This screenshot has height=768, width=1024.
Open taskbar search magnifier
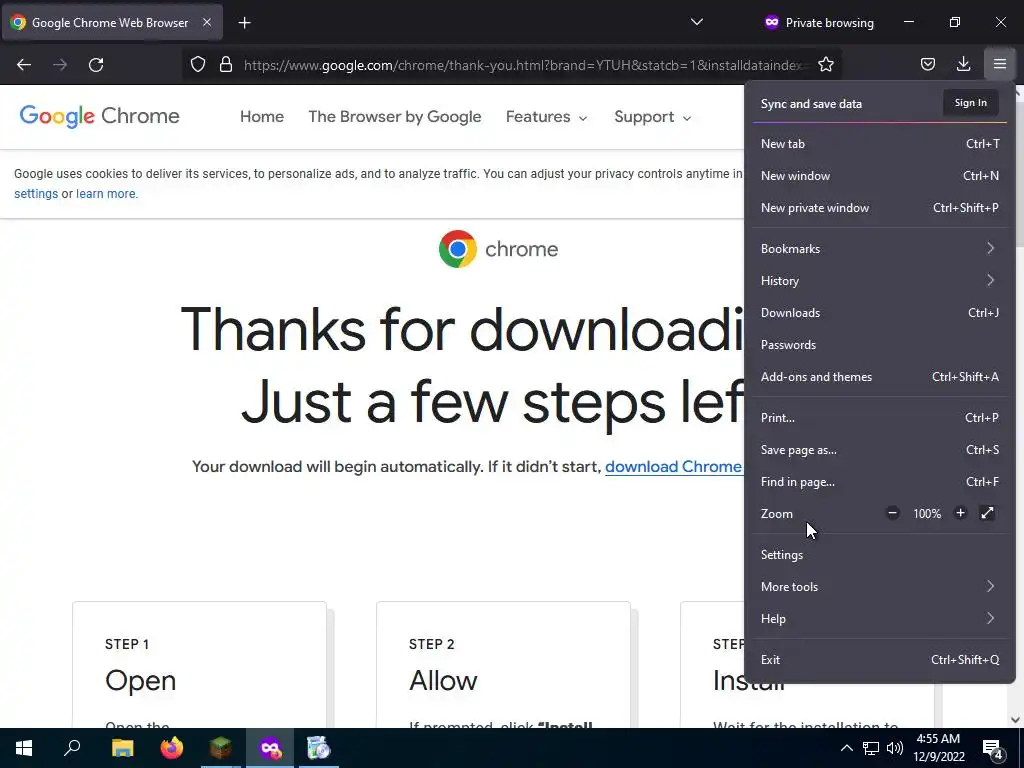tap(72, 748)
